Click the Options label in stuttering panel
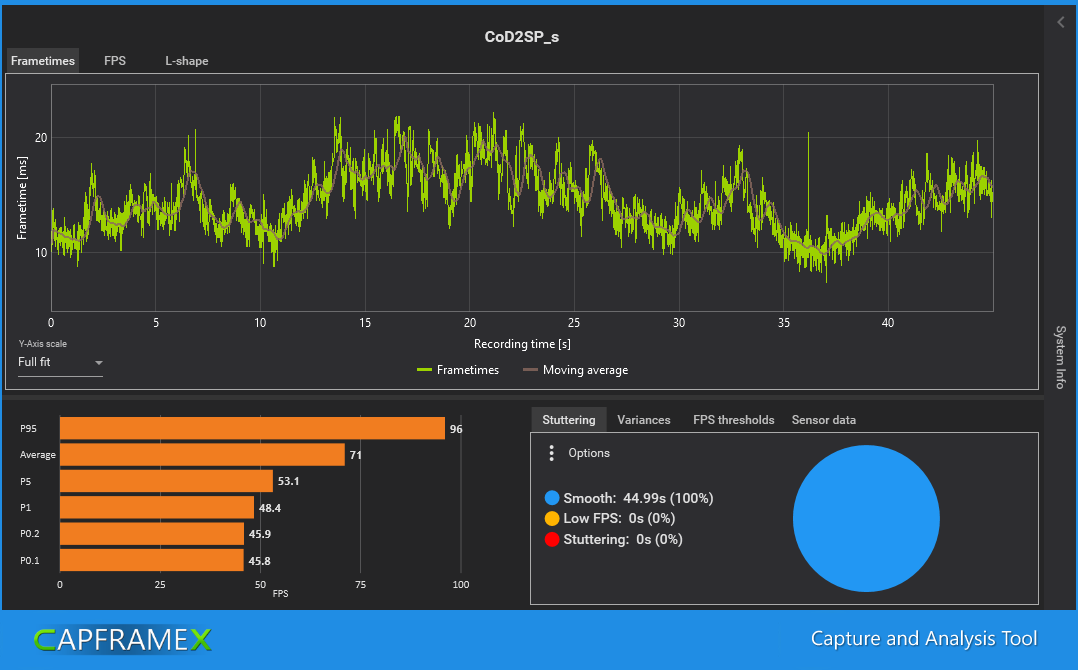1078x670 pixels. click(x=588, y=453)
